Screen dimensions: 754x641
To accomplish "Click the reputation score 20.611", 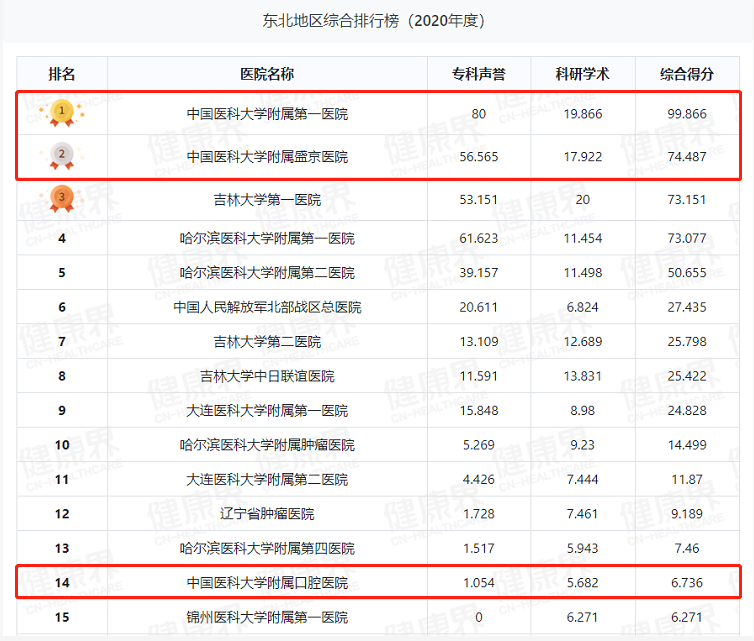I will coord(478,307).
